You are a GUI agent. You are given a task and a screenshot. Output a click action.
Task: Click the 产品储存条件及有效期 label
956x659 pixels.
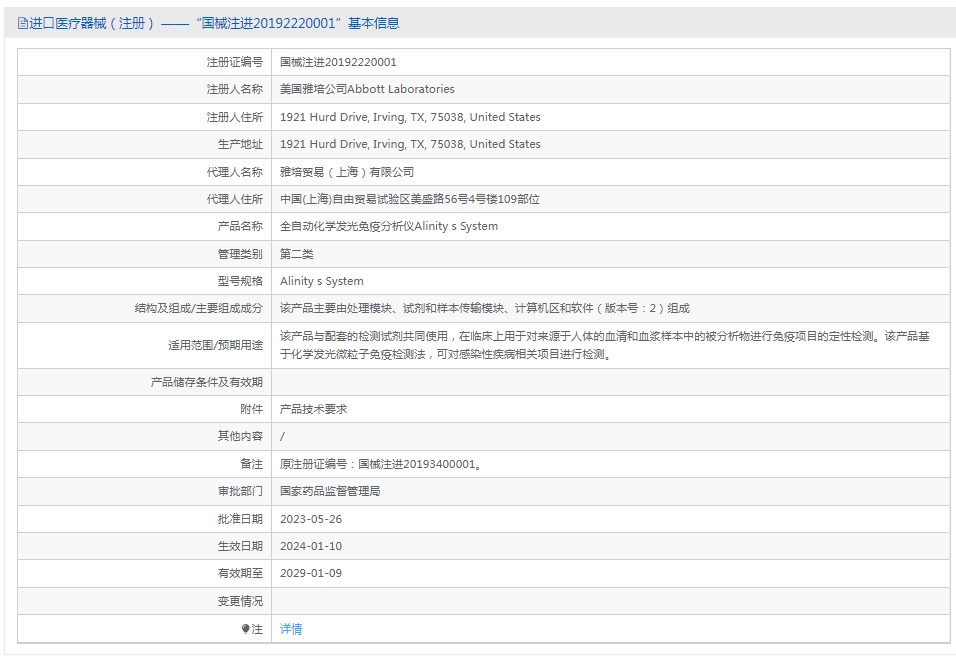pyautogui.click(x=207, y=382)
